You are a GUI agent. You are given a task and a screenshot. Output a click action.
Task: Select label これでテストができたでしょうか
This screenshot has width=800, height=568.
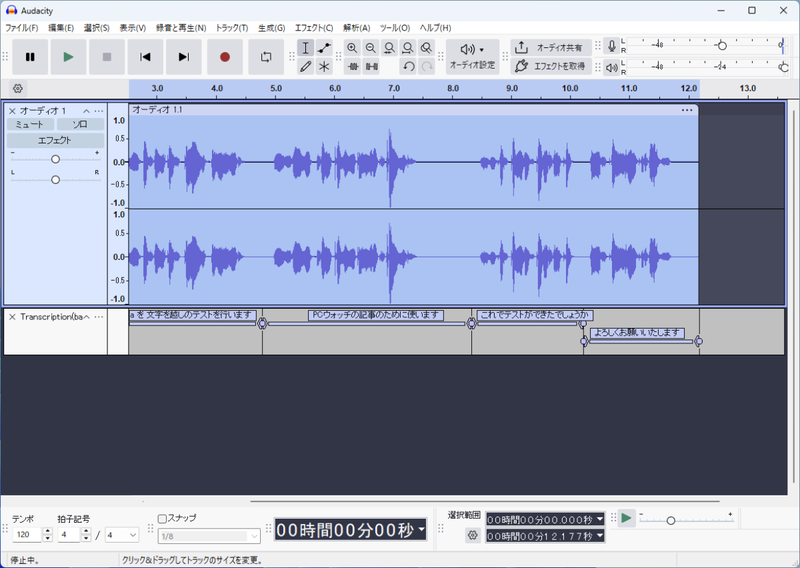tap(534, 315)
